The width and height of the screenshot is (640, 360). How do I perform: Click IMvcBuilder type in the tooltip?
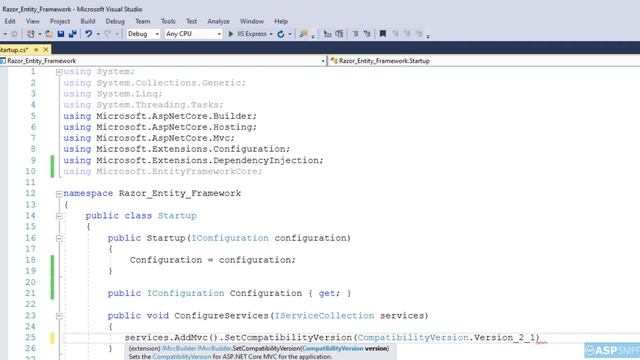[179, 349]
